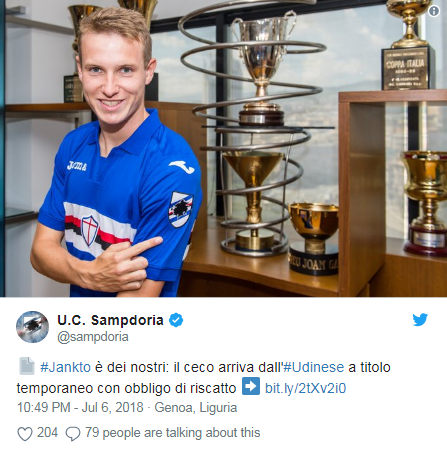Open Twitter via the blue bird logo

click(420, 319)
